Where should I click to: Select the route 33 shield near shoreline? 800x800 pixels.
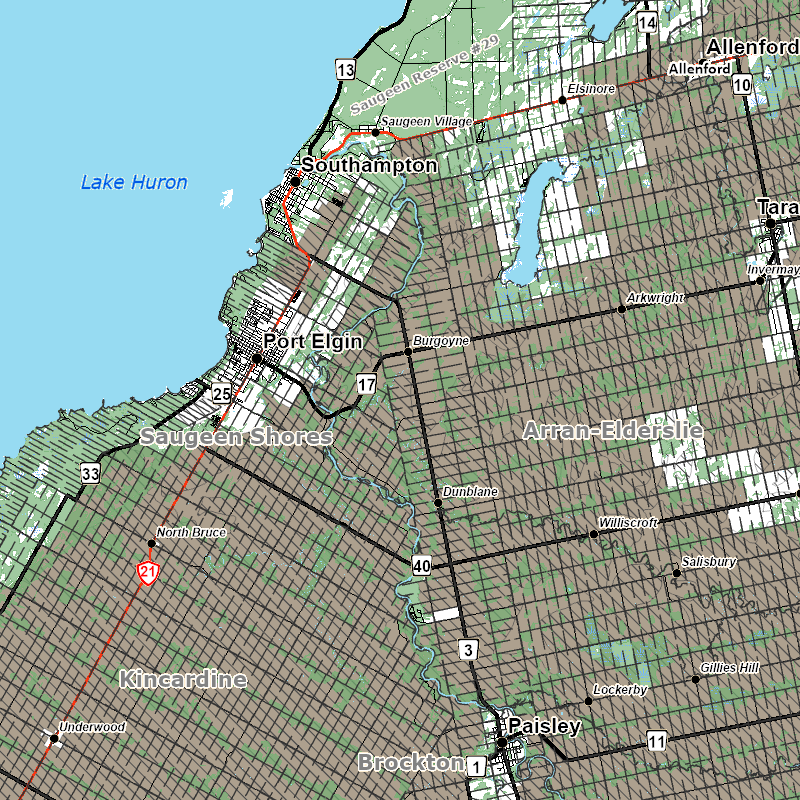click(x=91, y=474)
